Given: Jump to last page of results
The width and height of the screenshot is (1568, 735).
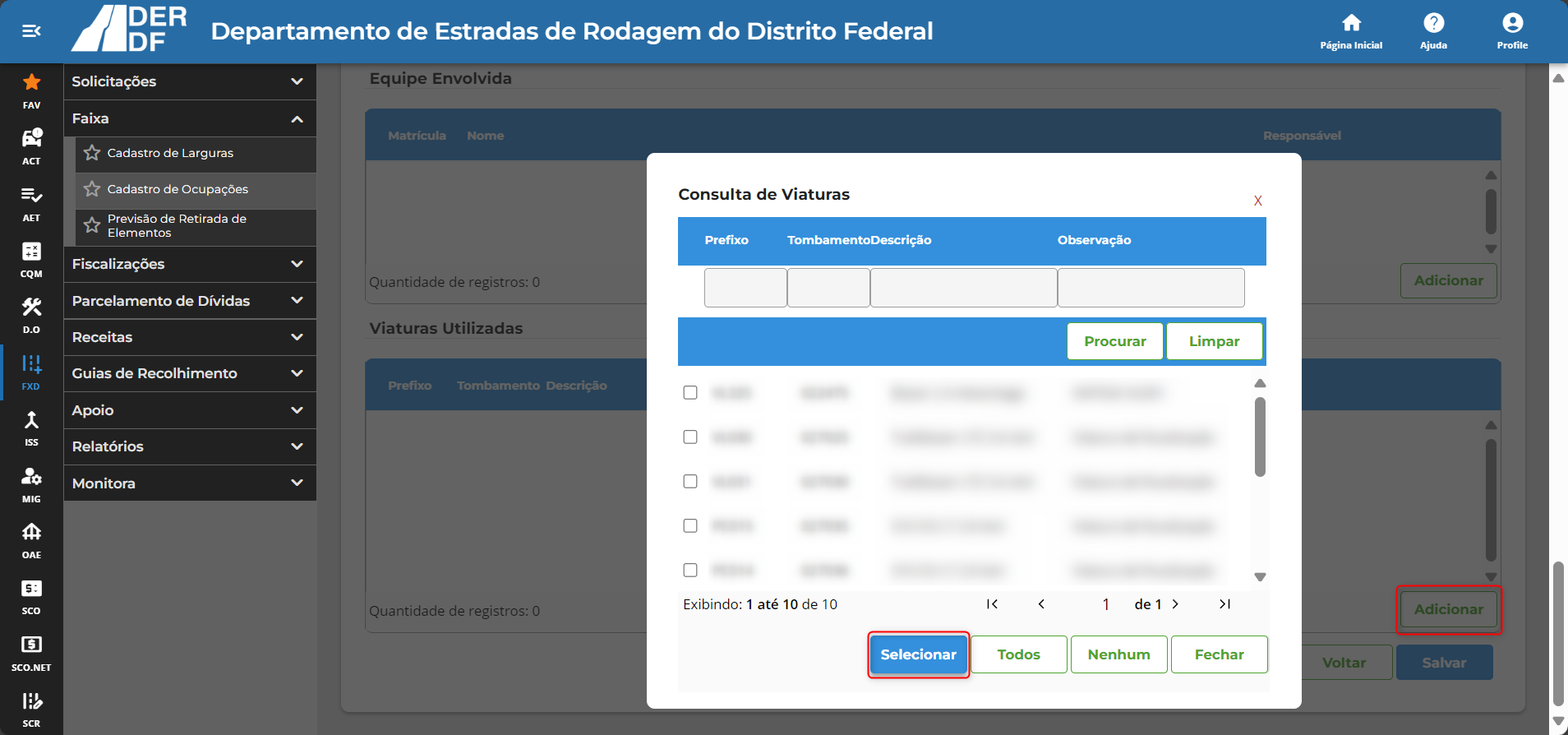Looking at the screenshot, I should coord(1224,604).
